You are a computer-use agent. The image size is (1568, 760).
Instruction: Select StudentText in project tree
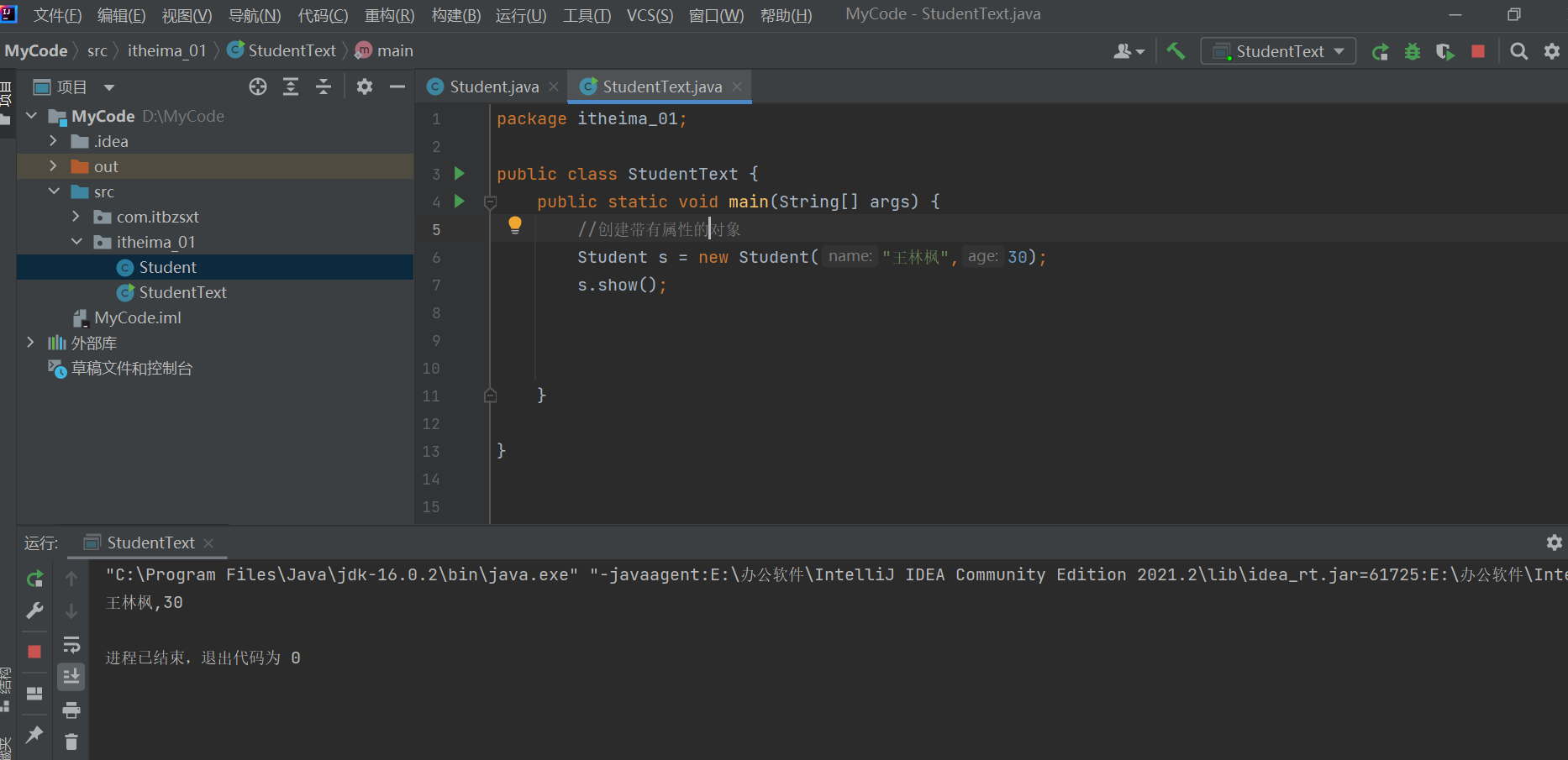point(182,292)
